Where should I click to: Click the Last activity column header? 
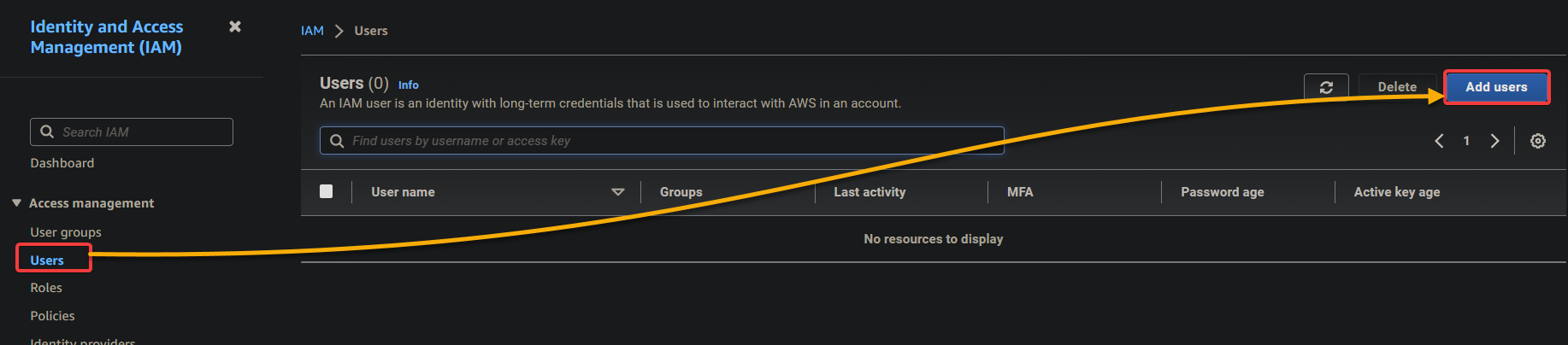pos(869,192)
